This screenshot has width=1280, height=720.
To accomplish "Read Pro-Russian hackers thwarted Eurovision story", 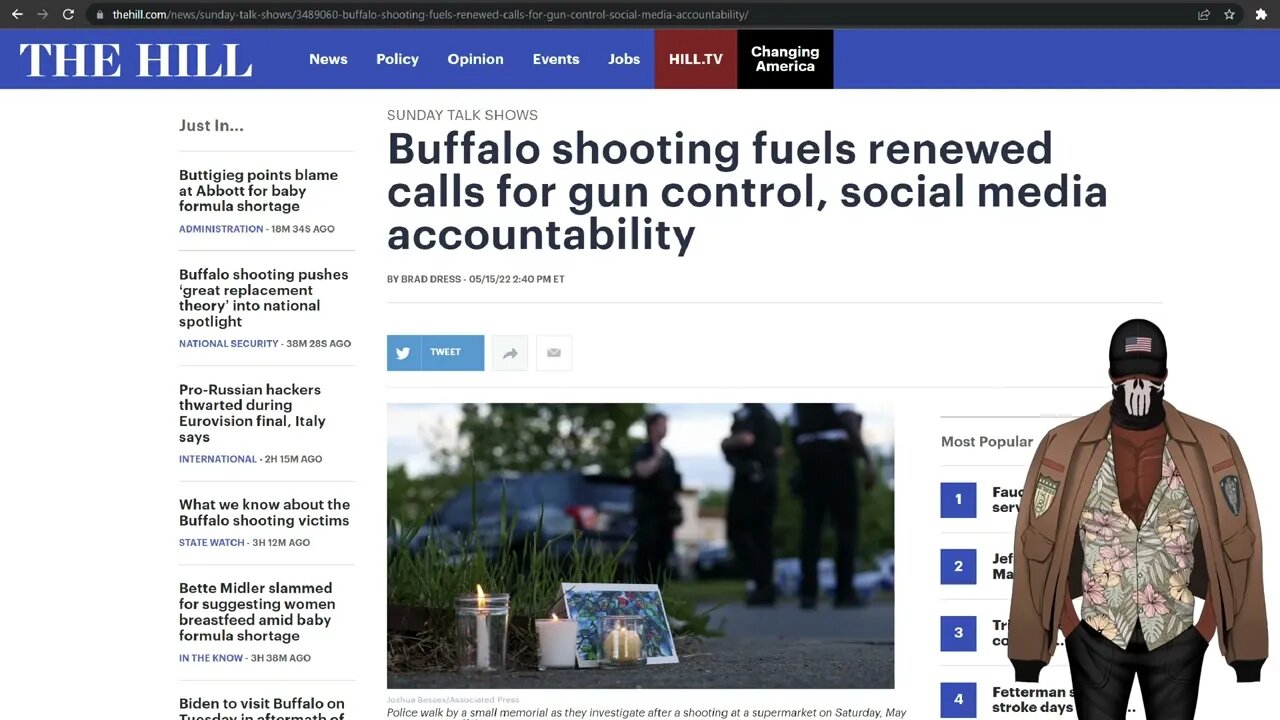I will point(252,413).
